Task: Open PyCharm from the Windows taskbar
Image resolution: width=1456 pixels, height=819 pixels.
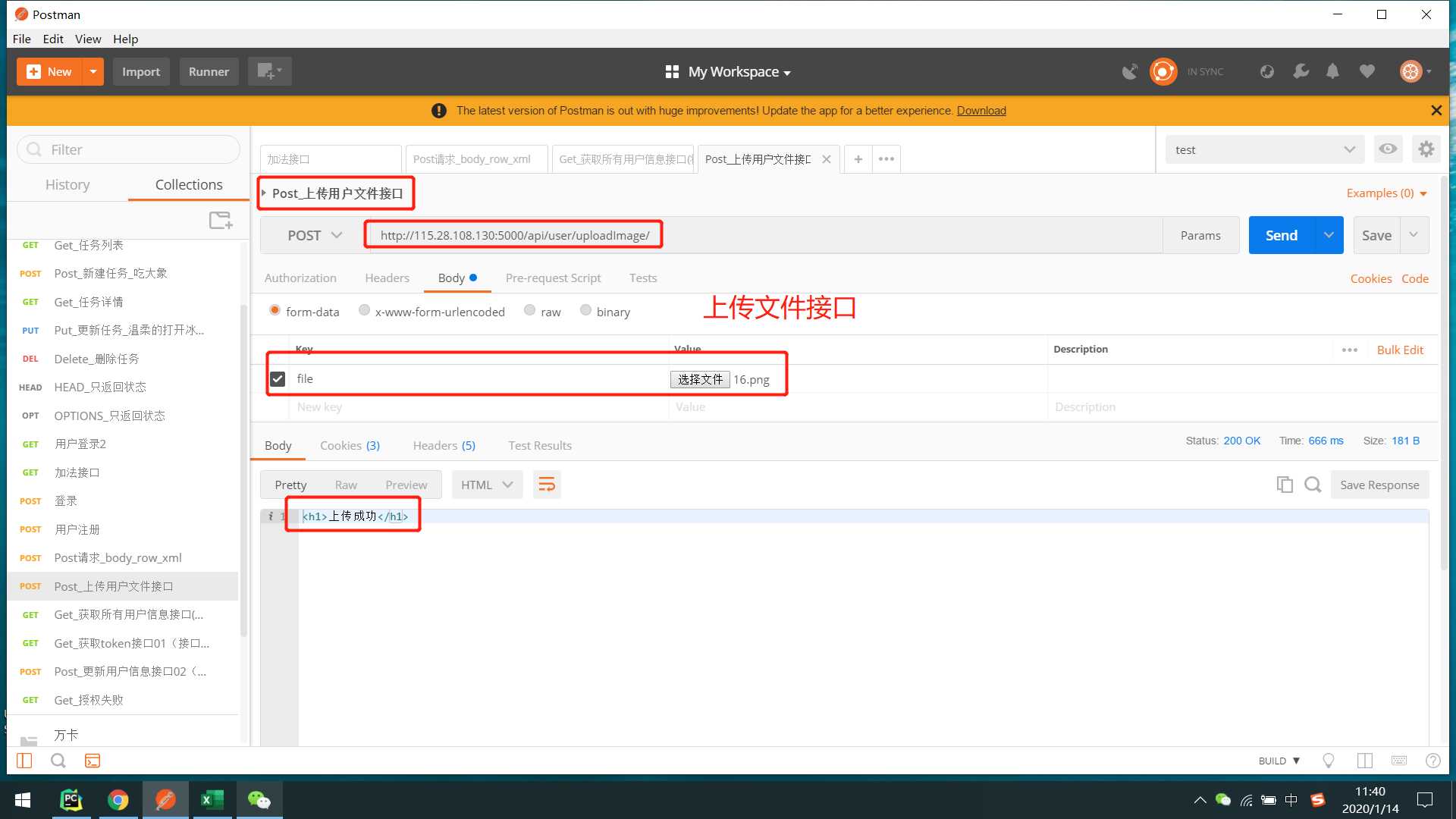Action: point(71,800)
